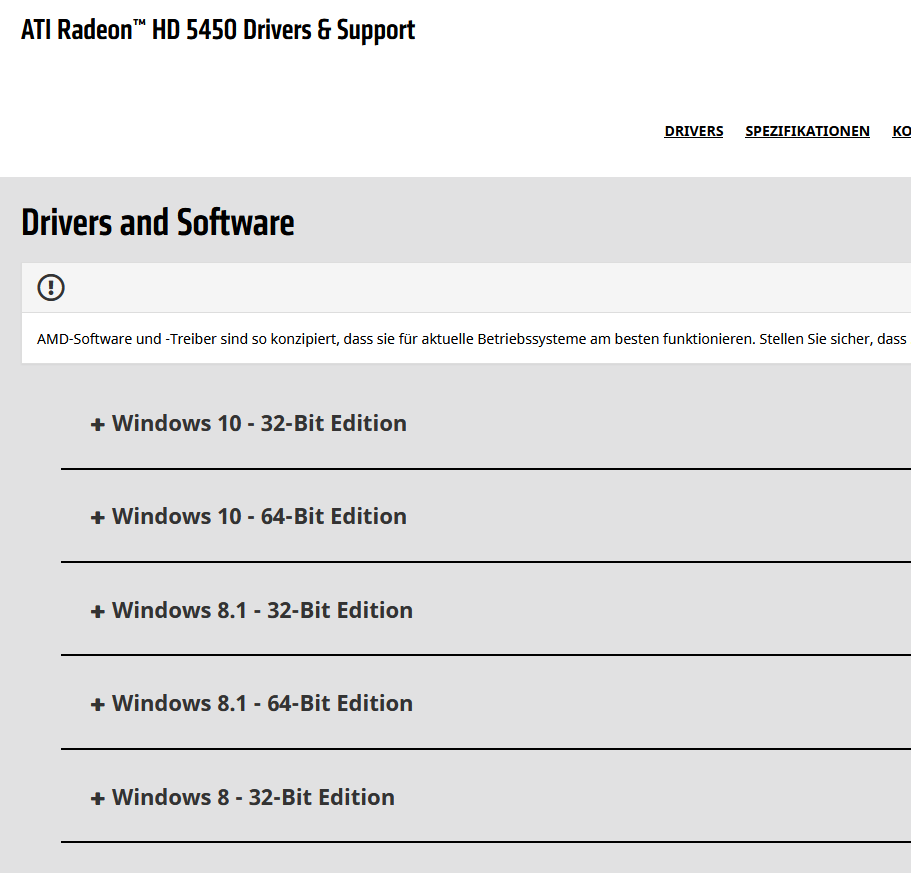Click the 'ATI Radeon HD 5450 Drivers & Support' title

pyautogui.click(x=218, y=30)
